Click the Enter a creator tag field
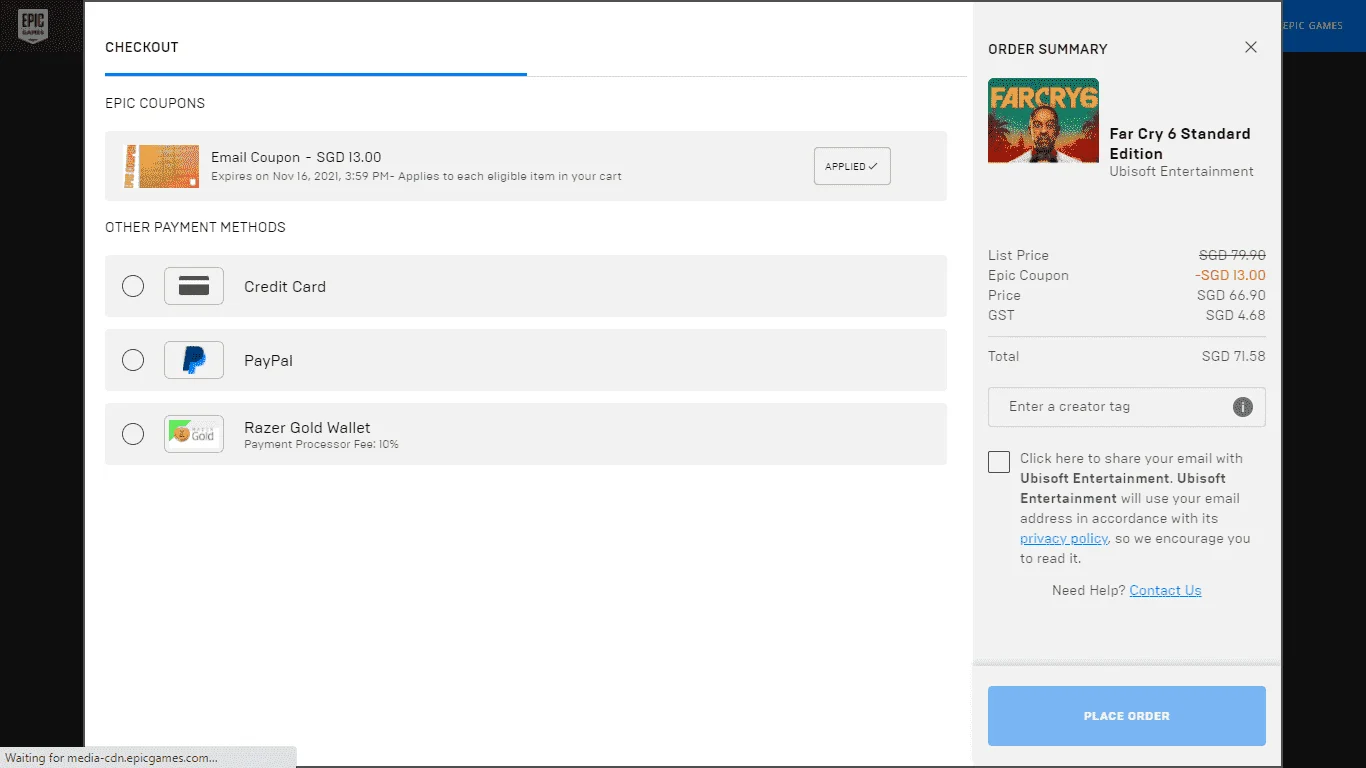Viewport: 1366px width, 768px height. 1127,407
